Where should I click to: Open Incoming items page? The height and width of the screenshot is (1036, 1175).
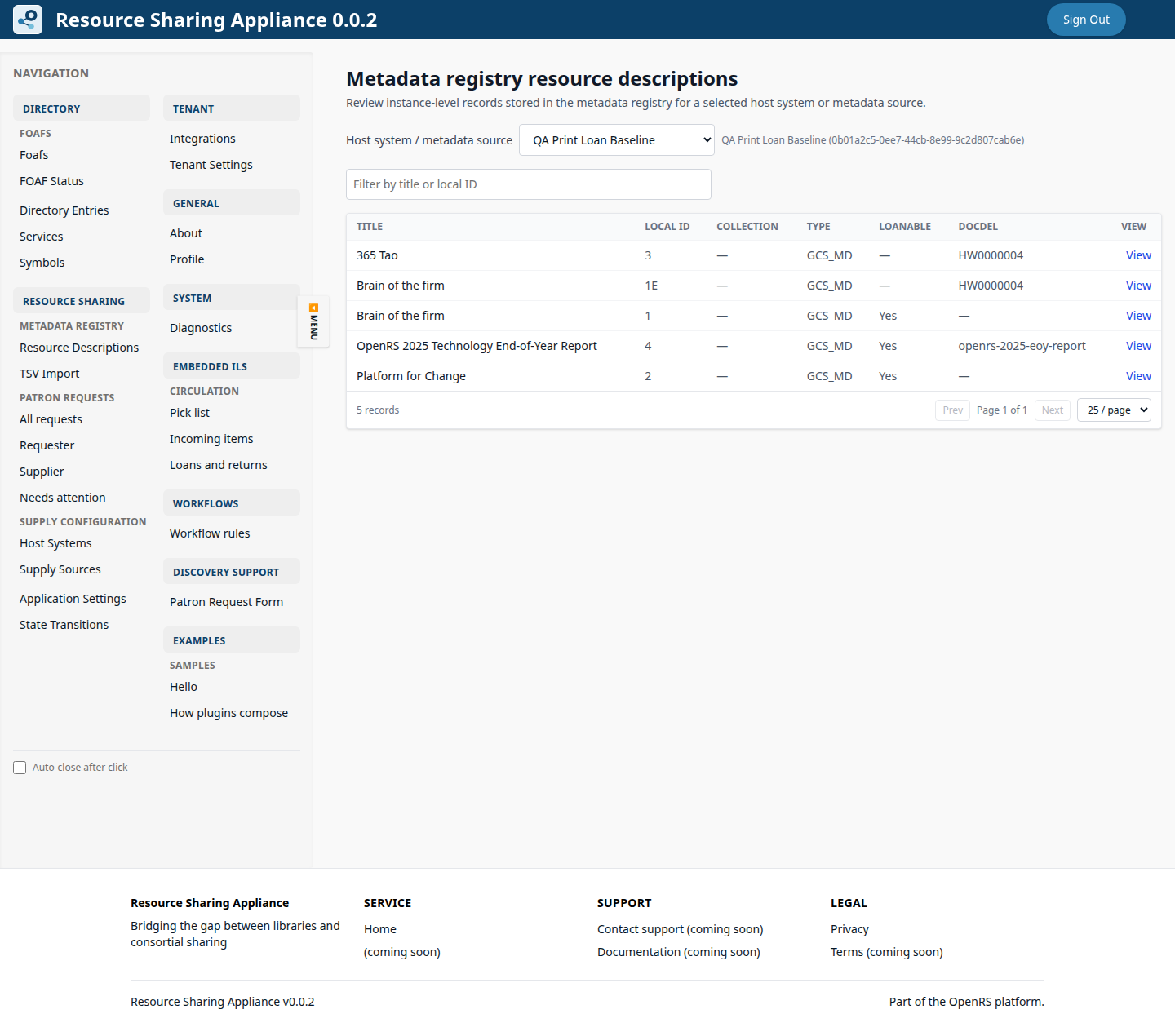(x=211, y=439)
